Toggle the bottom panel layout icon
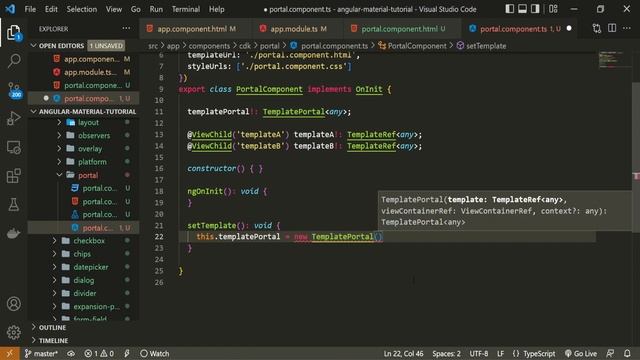Image resolution: width=640 pixels, height=360 pixels. click(522, 9)
